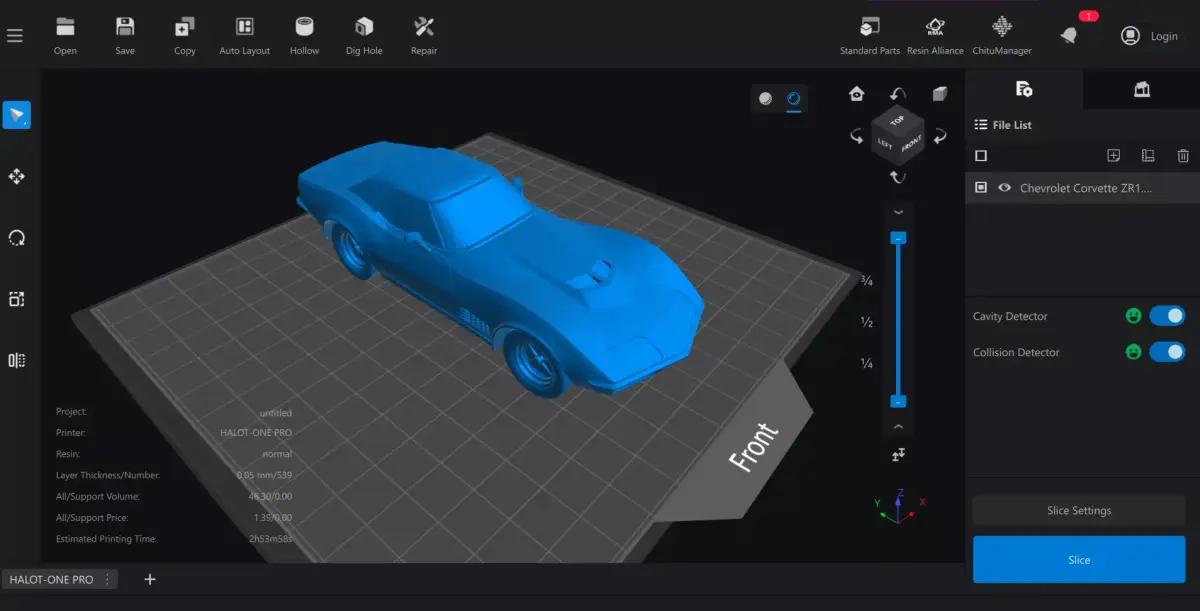Add a new printer tab with plus
The height and width of the screenshot is (611, 1200).
150,579
